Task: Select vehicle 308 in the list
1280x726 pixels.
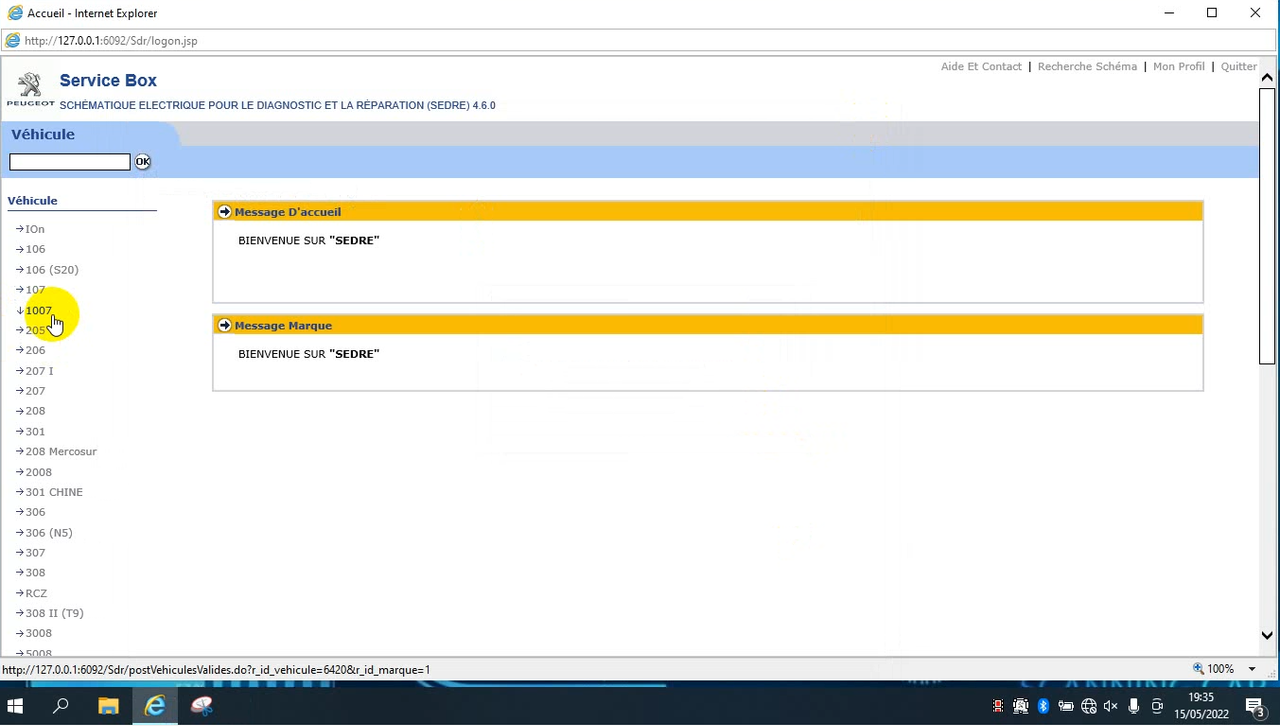Action: pyautogui.click(x=35, y=573)
